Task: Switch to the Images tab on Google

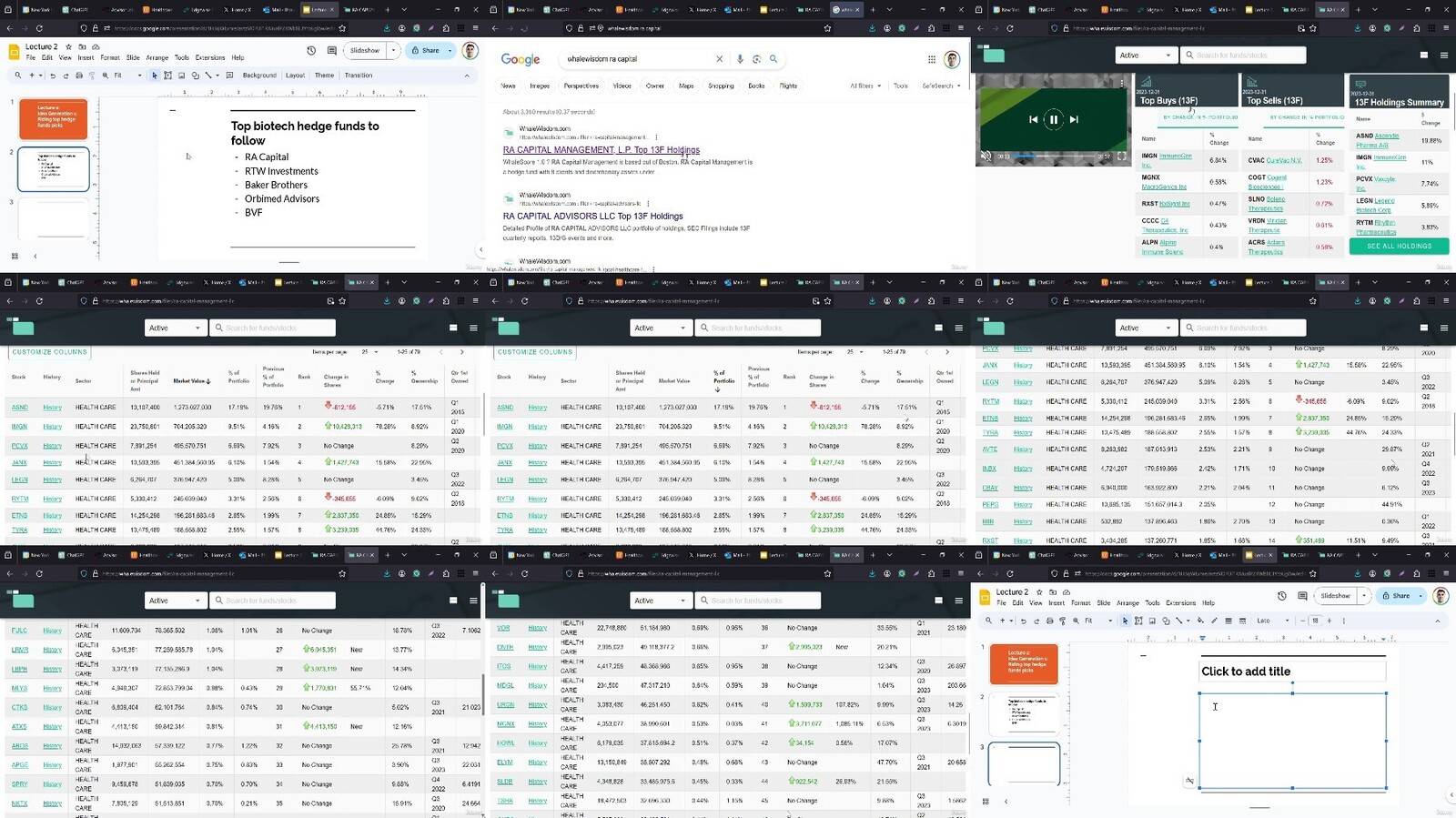Action: [540, 86]
